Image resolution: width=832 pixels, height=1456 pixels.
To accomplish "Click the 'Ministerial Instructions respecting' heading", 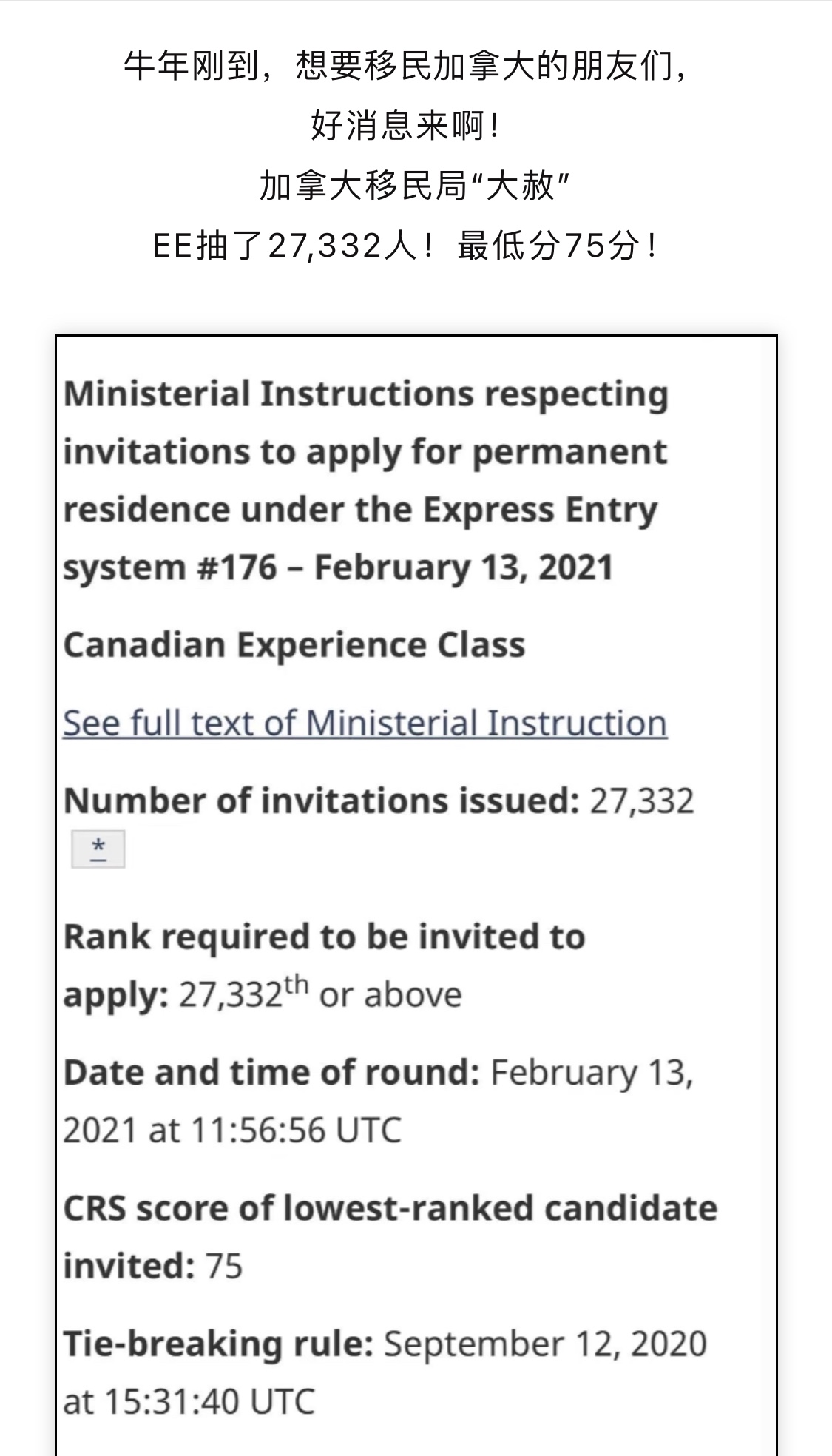I will tap(366, 394).
